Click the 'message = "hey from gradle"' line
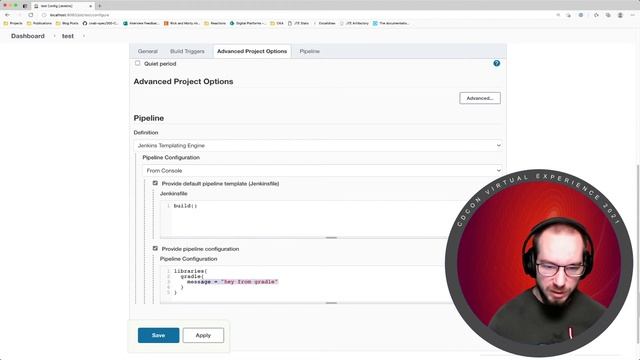Screen dimensions: 640x360 (x=232, y=282)
